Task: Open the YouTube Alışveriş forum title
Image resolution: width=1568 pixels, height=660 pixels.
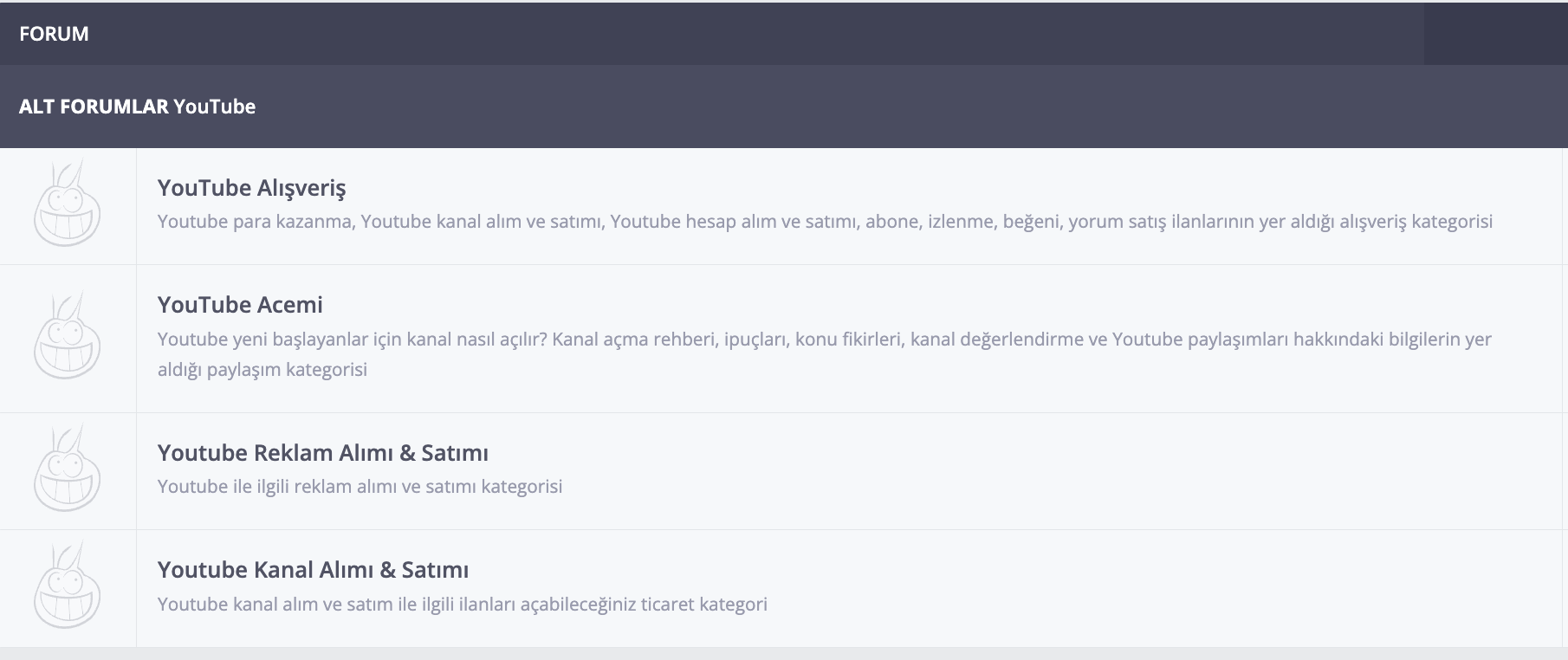Action: click(x=251, y=188)
